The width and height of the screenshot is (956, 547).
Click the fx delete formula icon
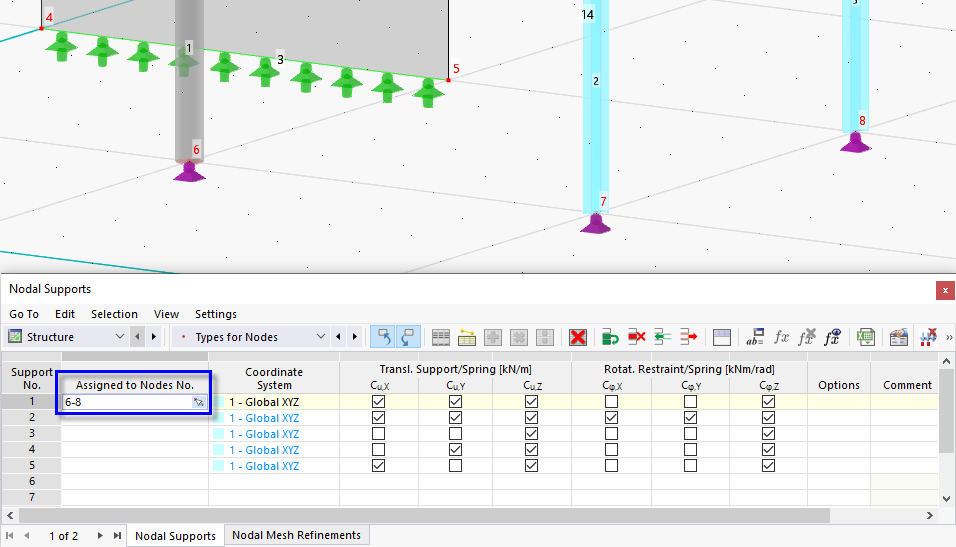[x=807, y=337]
